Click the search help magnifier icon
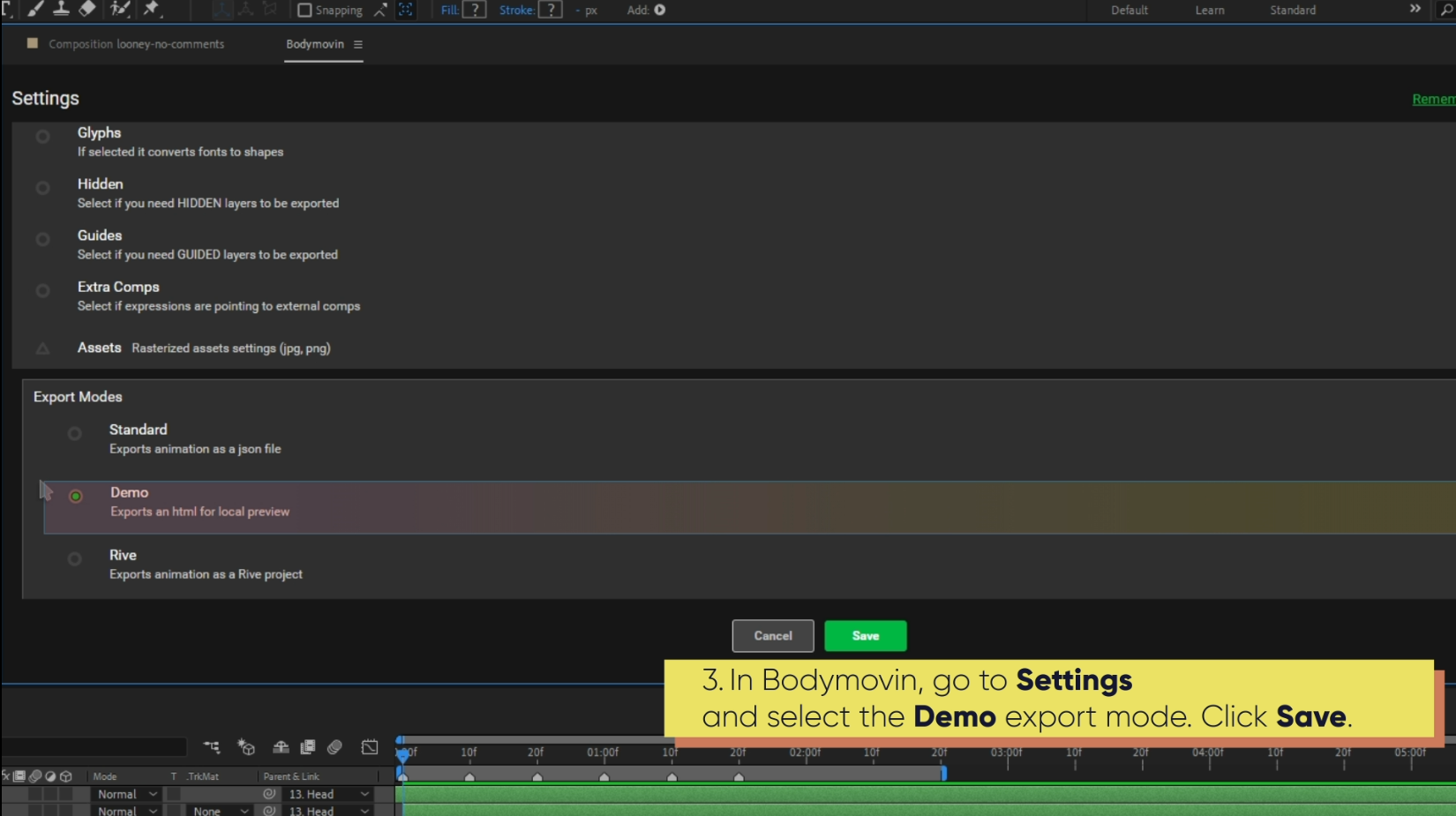The width and height of the screenshot is (1456, 816). [x=1446, y=10]
